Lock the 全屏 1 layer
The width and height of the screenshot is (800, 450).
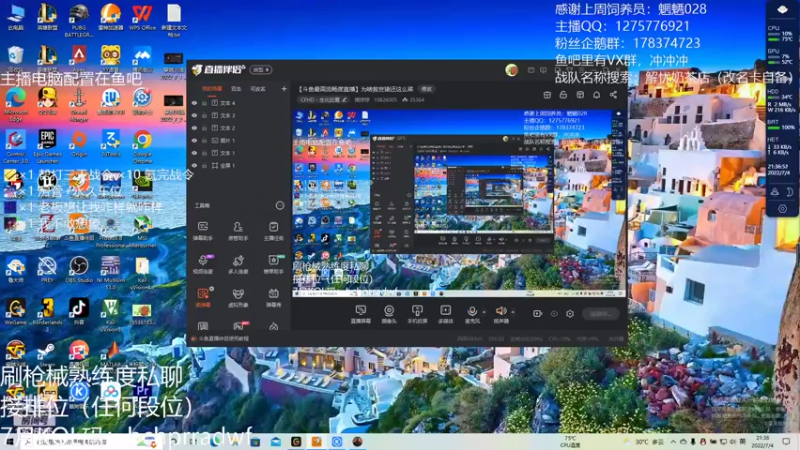coord(205,165)
